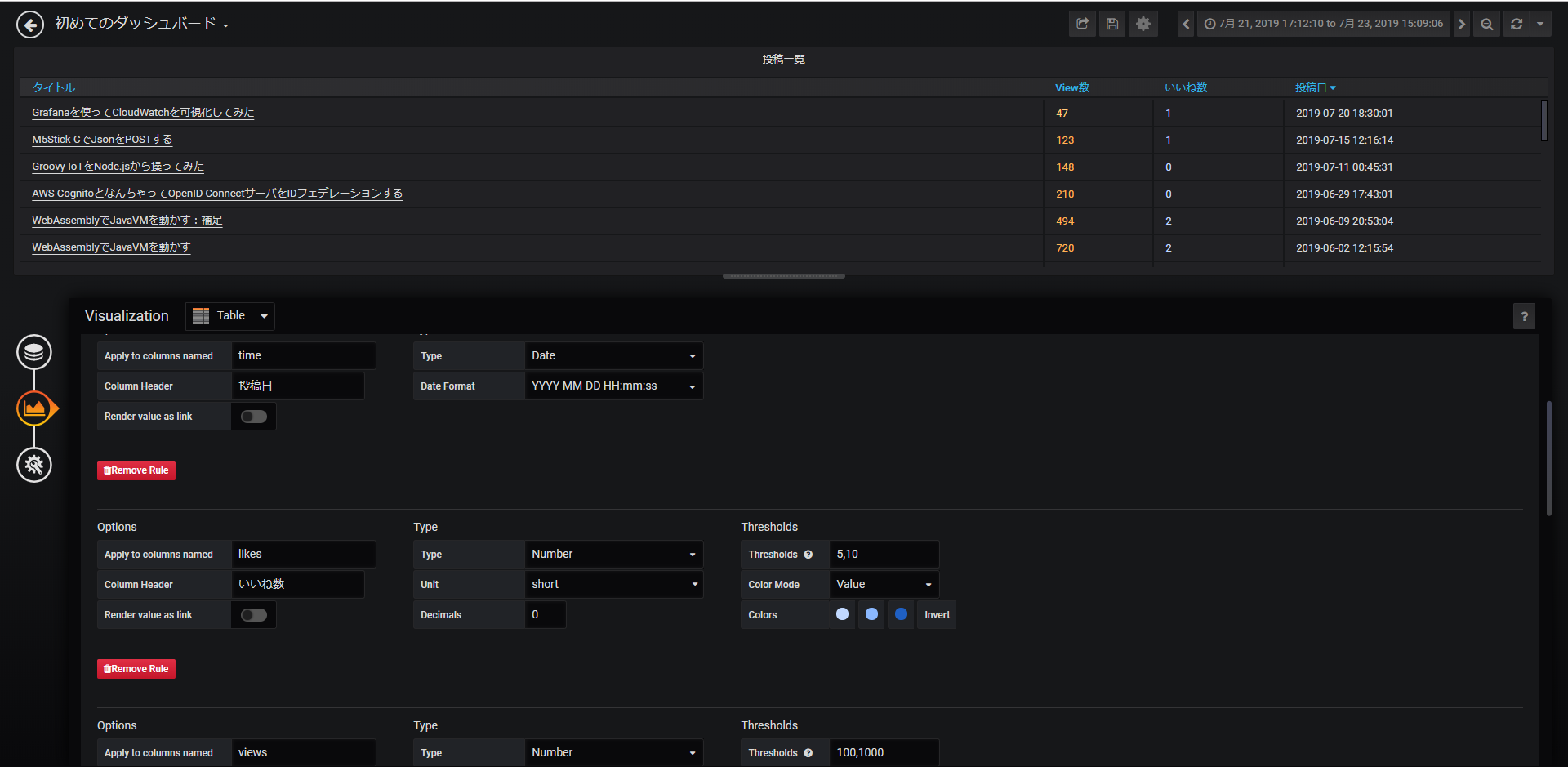Sort table by タイトル column
The width and height of the screenshot is (1568, 767).
(x=54, y=87)
